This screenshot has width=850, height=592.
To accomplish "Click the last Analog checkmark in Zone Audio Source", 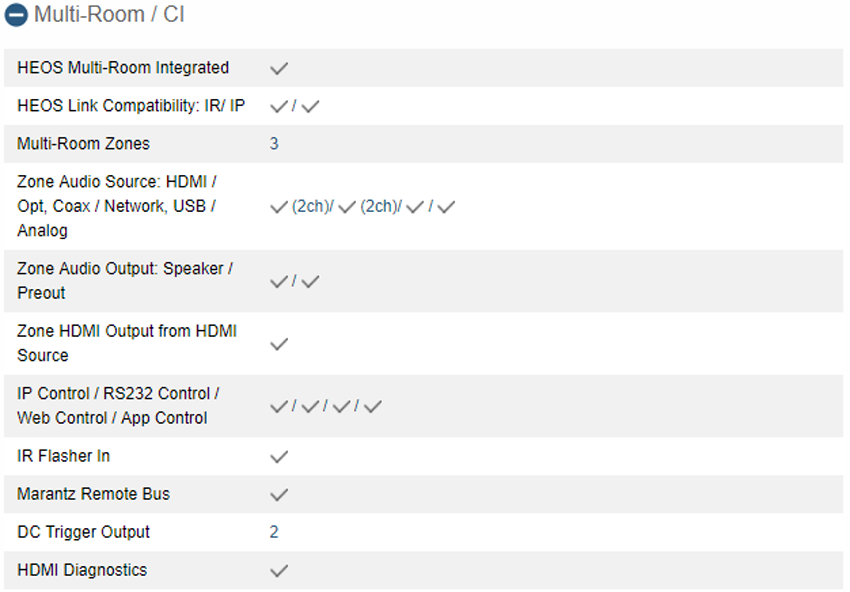I will [x=446, y=207].
